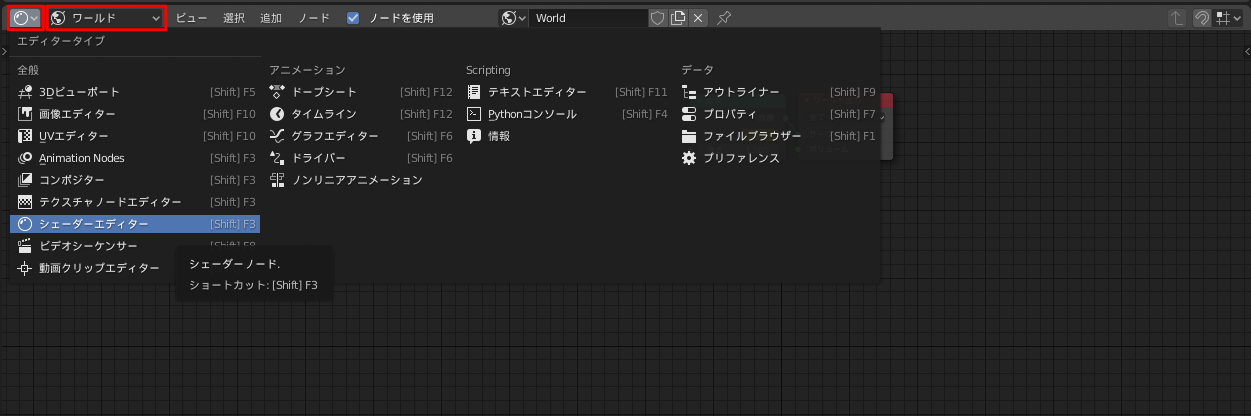Switch to ビデオシーケンサー

135,246
